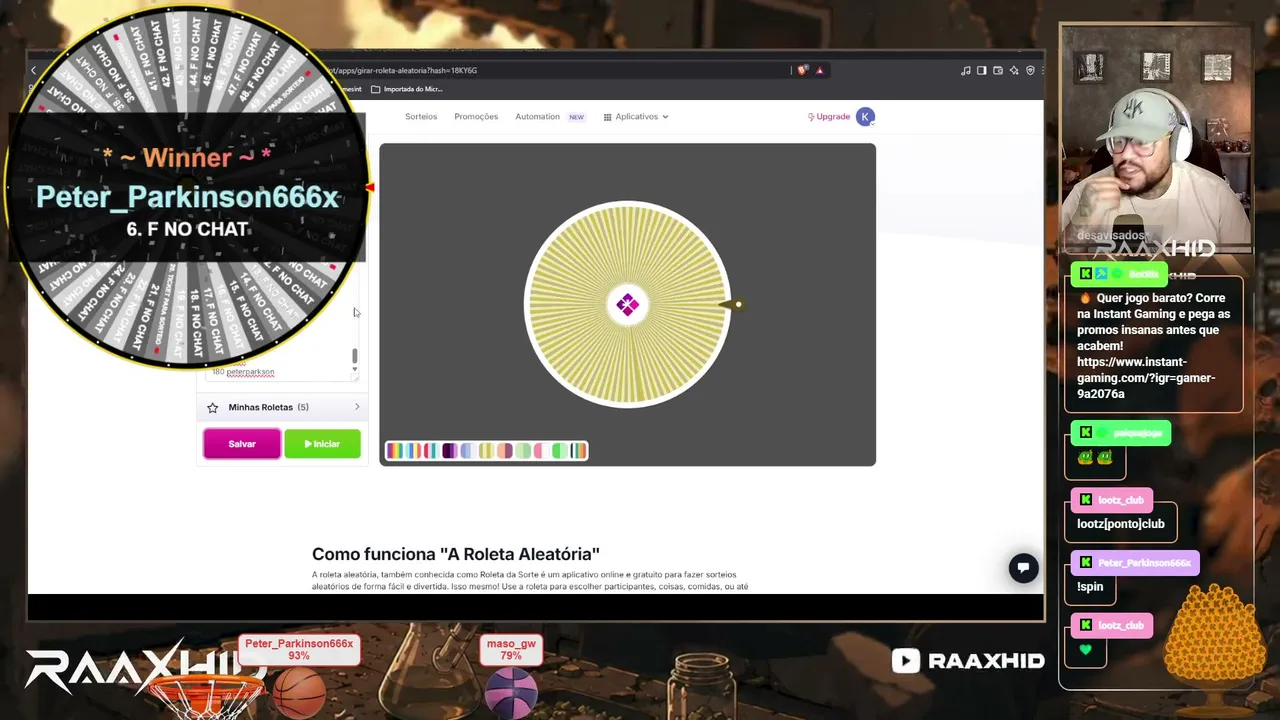Click the Upgrade link
1280x720 pixels.
pyautogui.click(x=829, y=117)
